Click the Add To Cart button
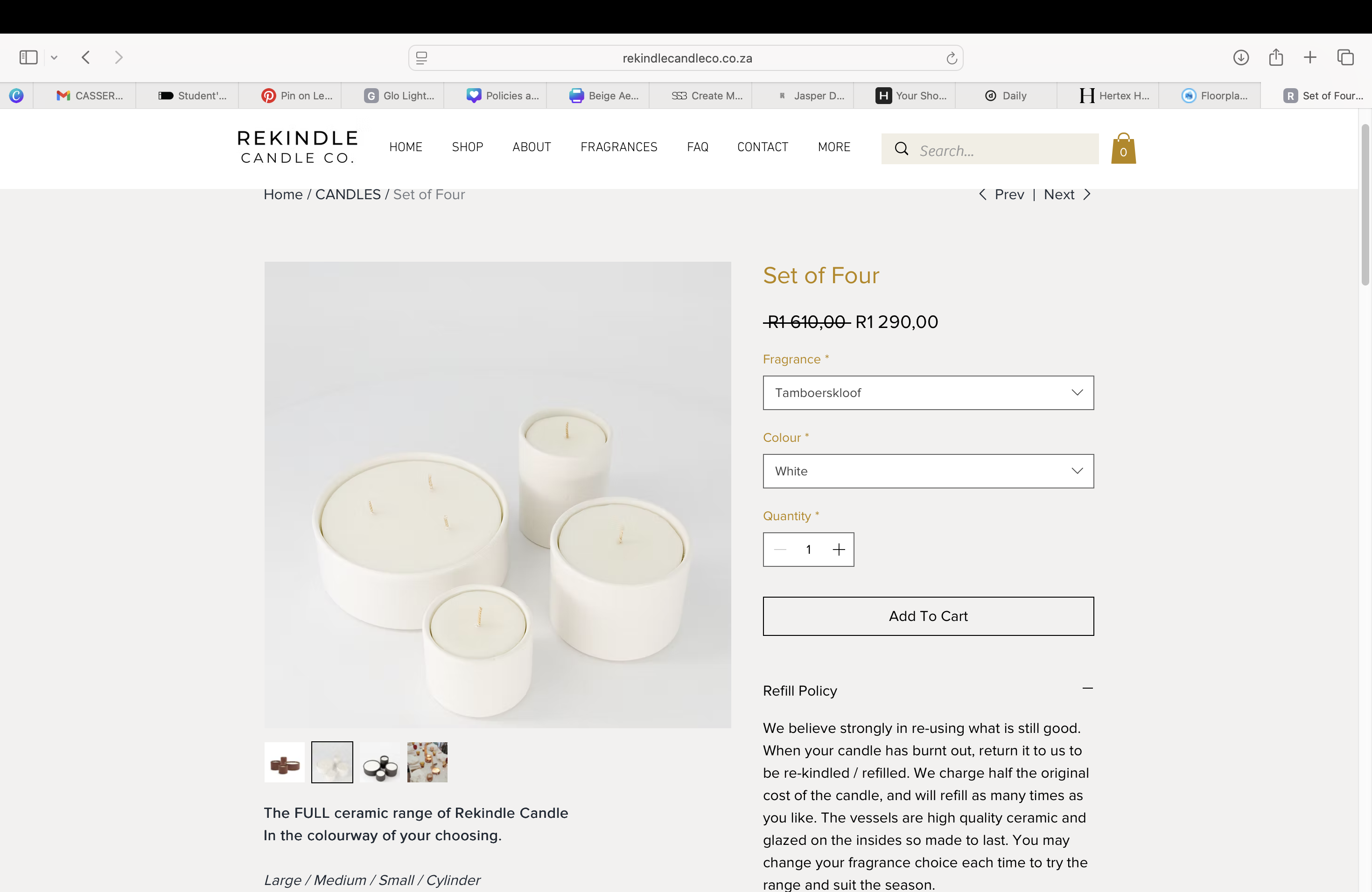 (x=928, y=616)
